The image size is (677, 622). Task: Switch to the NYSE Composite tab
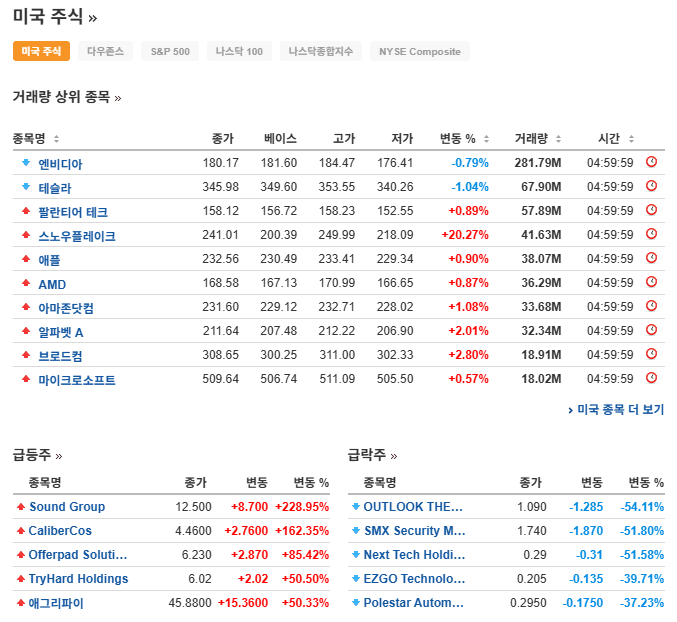pyautogui.click(x=420, y=51)
